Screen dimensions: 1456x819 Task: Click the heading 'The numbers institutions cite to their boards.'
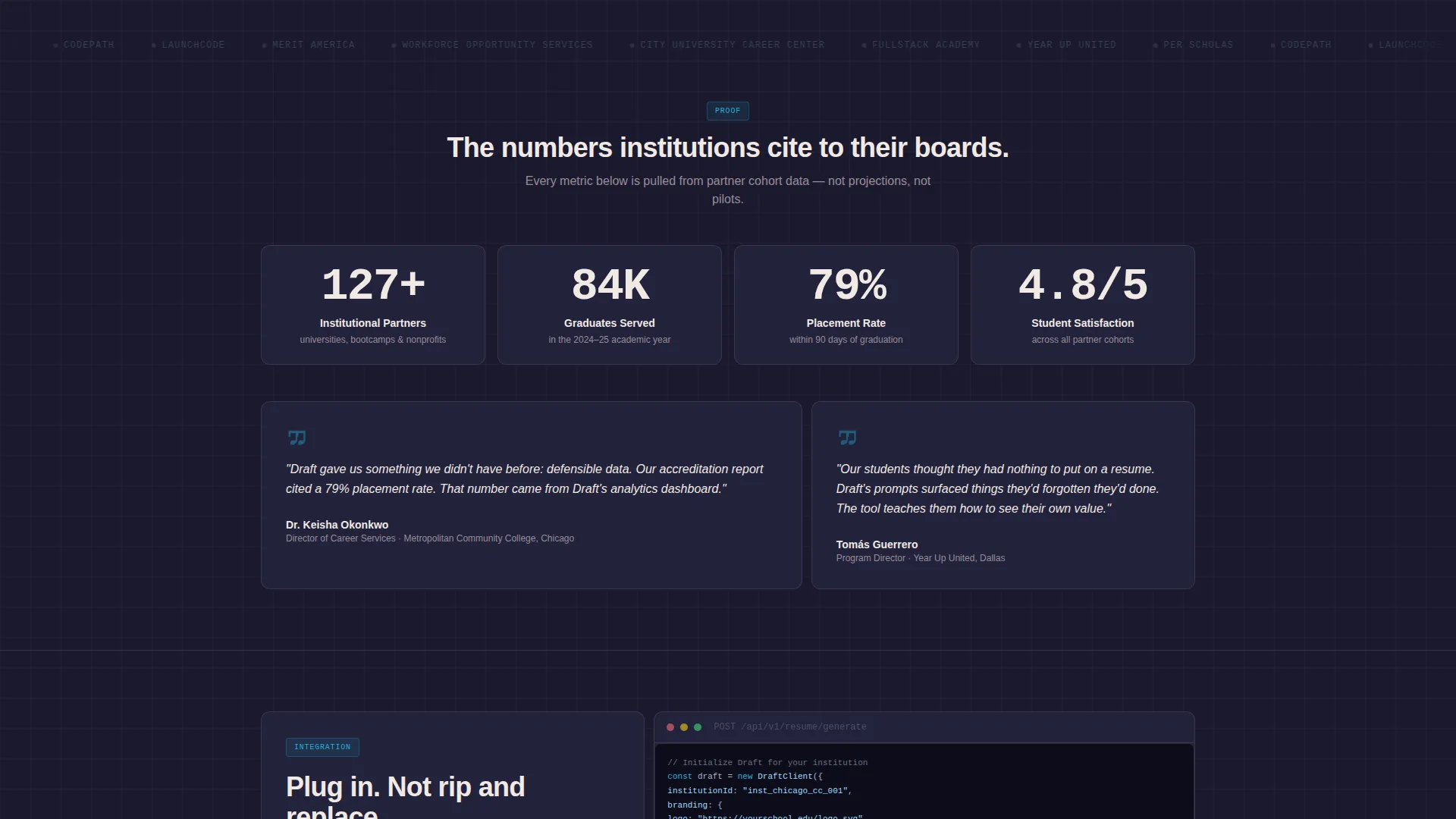click(728, 148)
